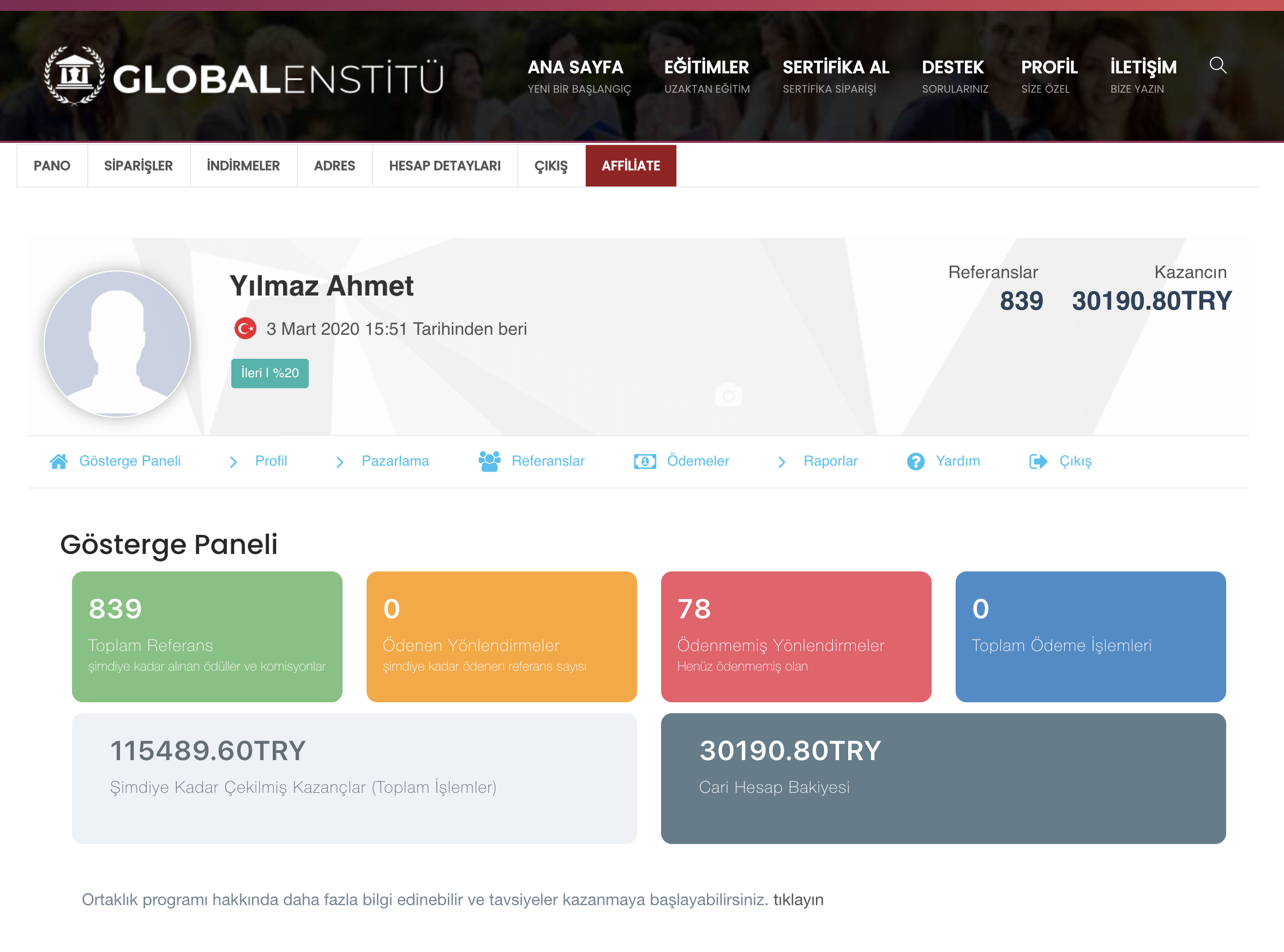Click the exit arrow icon beside Çıkış
The image size is (1284, 952).
1038,461
